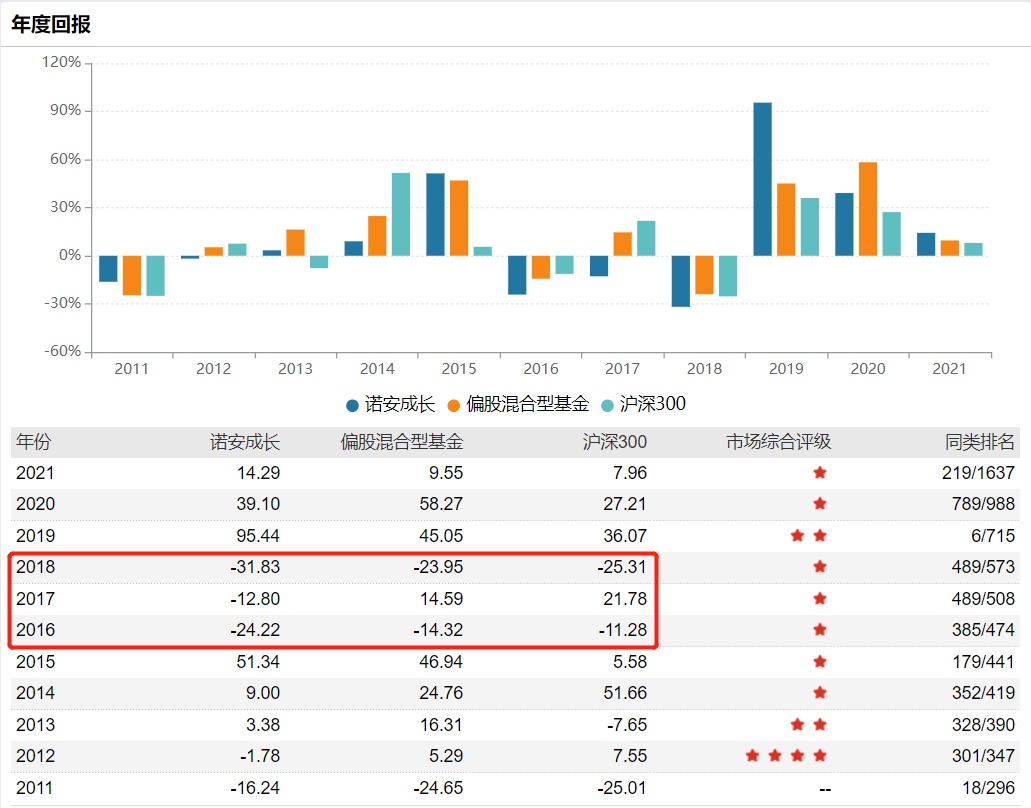Click the 120% y-axis label
1031x808 pixels.
(x=61, y=62)
